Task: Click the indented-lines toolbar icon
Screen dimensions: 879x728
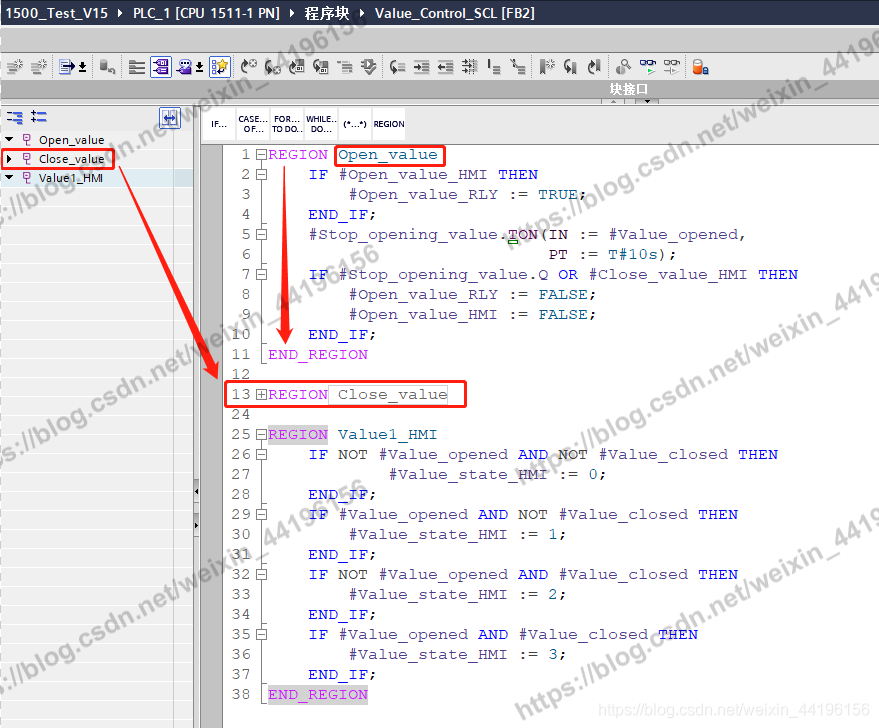Action: point(345,67)
